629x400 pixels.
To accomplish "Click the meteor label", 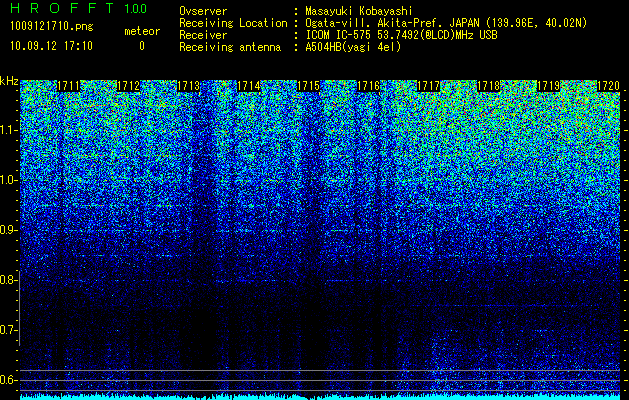I will coord(142,31).
